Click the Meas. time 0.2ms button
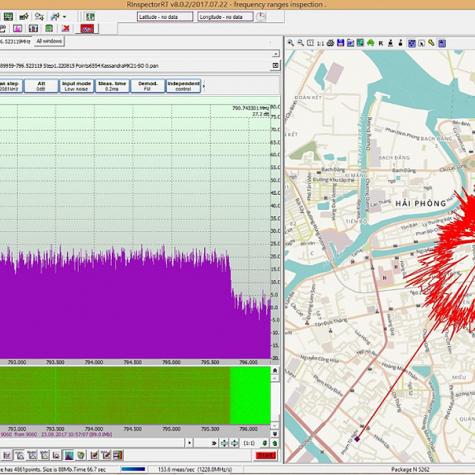The height and width of the screenshot is (475, 475). (x=112, y=86)
